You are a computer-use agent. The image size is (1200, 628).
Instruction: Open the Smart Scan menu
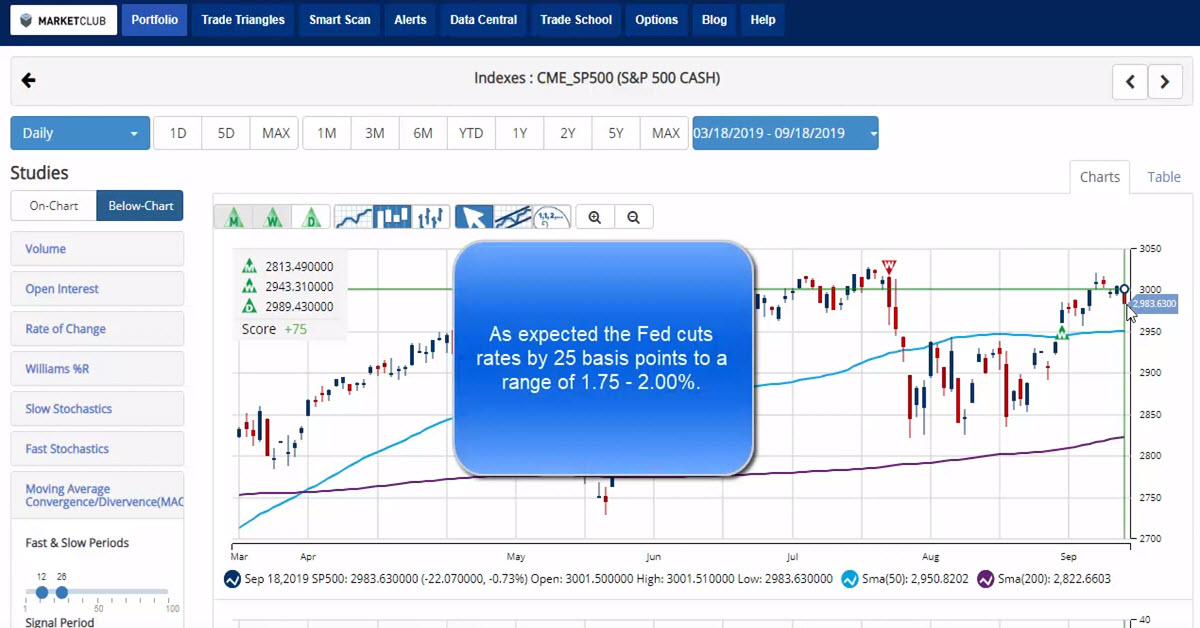pos(339,20)
